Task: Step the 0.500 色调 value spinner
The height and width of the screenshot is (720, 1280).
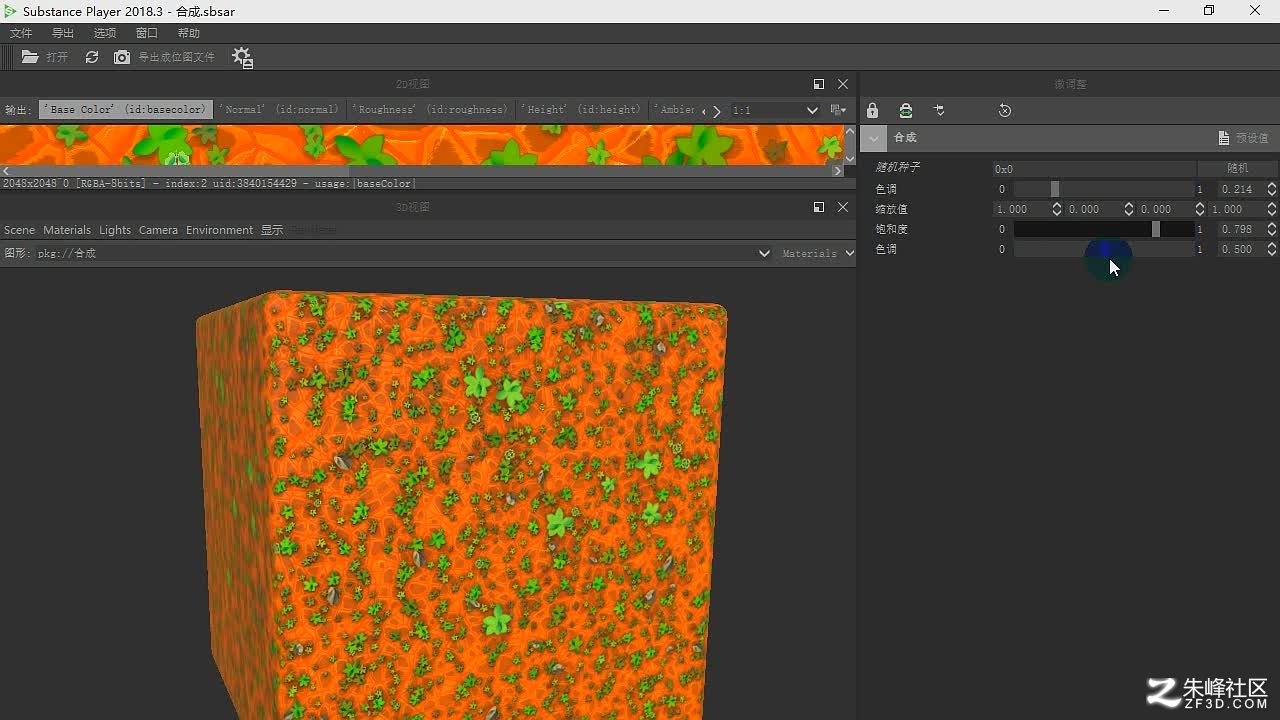Action: pyautogui.click(x=1272, y=249)
